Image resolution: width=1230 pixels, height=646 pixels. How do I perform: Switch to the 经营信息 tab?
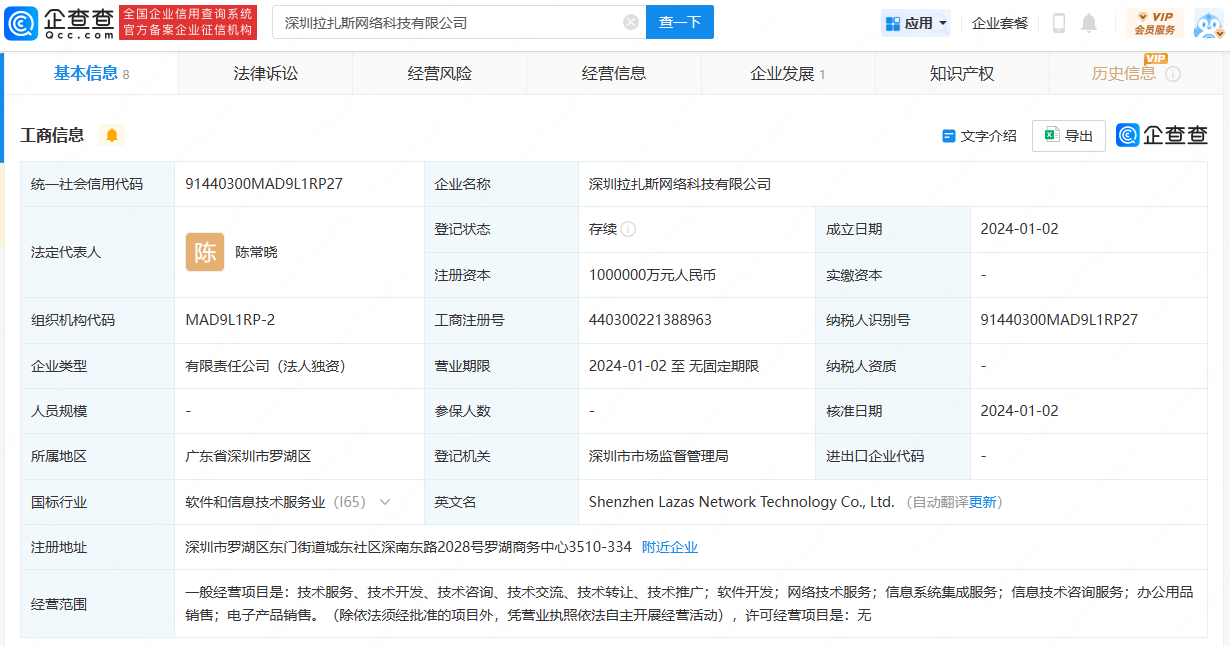click(x=614, y=73)
